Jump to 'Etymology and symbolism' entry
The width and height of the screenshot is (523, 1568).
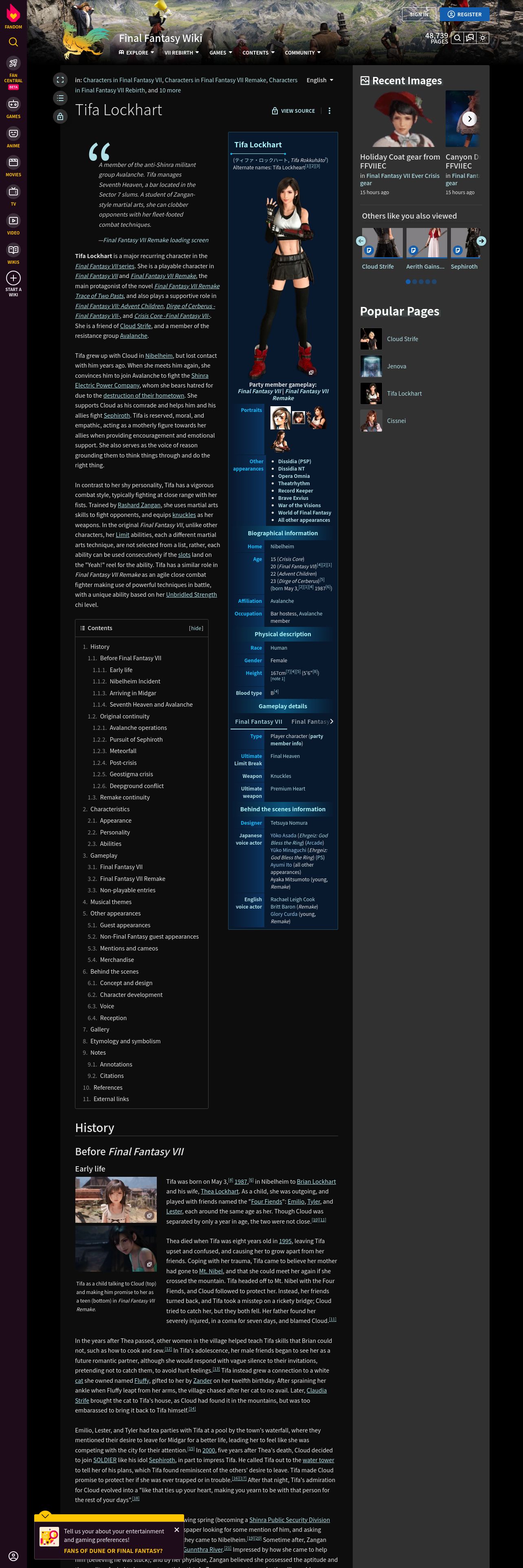click(x=125, y=1041)
